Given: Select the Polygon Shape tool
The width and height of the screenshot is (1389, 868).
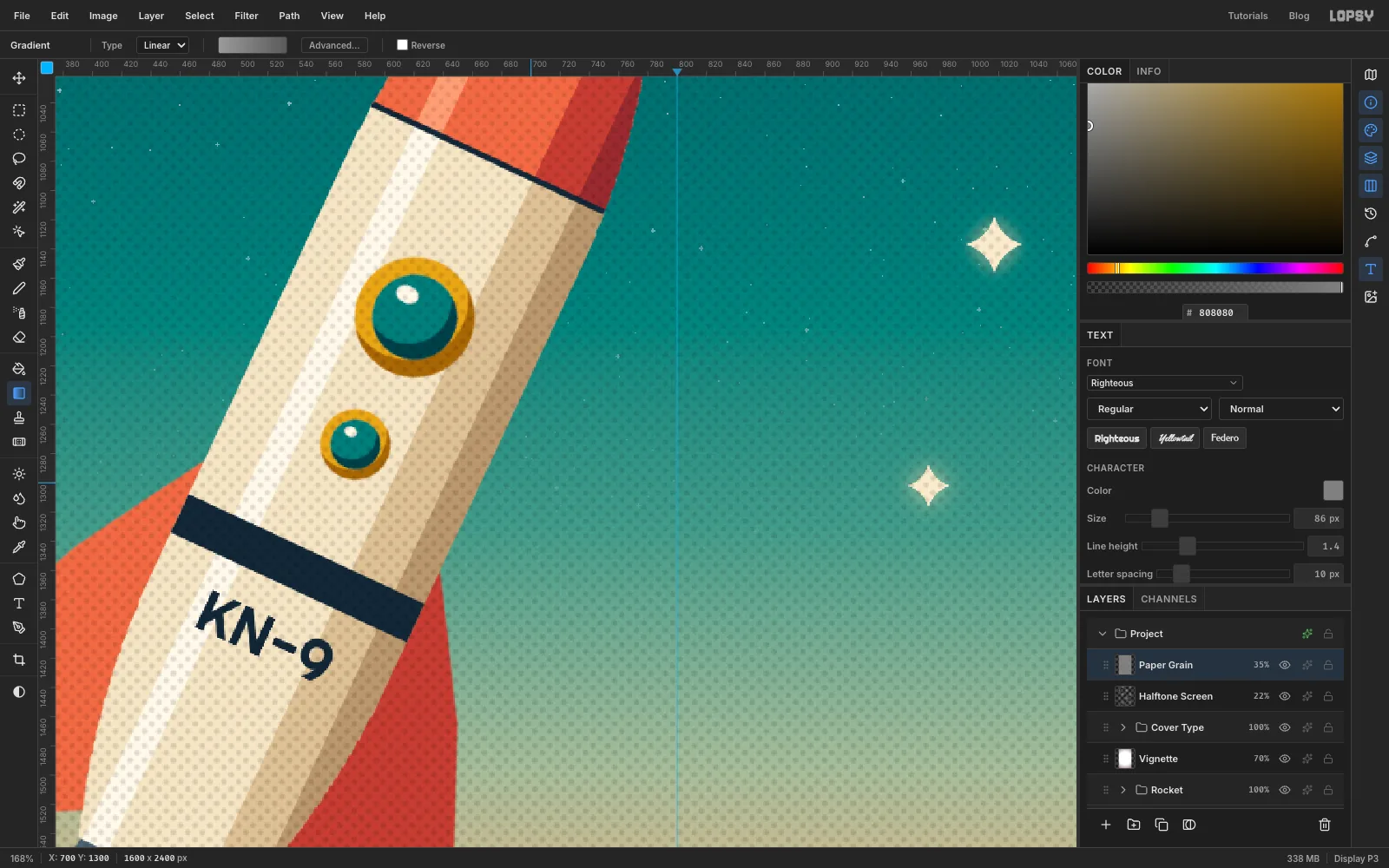Looking at the screenshot, I should 19,579.
